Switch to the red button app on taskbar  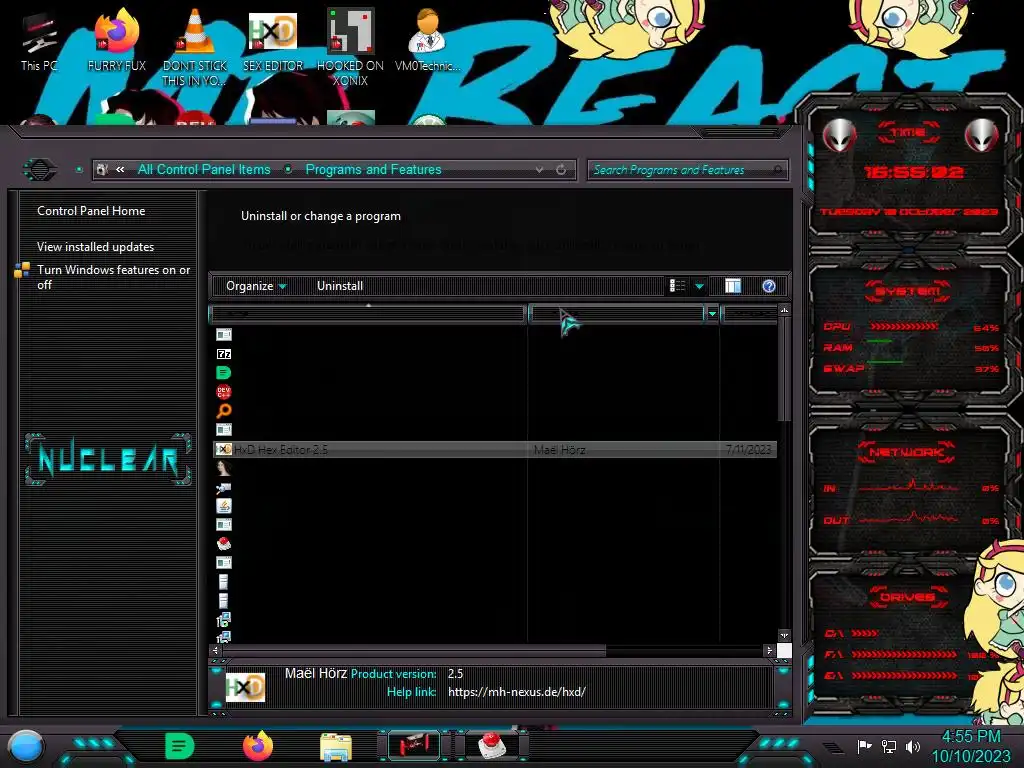tap(492, 746)
